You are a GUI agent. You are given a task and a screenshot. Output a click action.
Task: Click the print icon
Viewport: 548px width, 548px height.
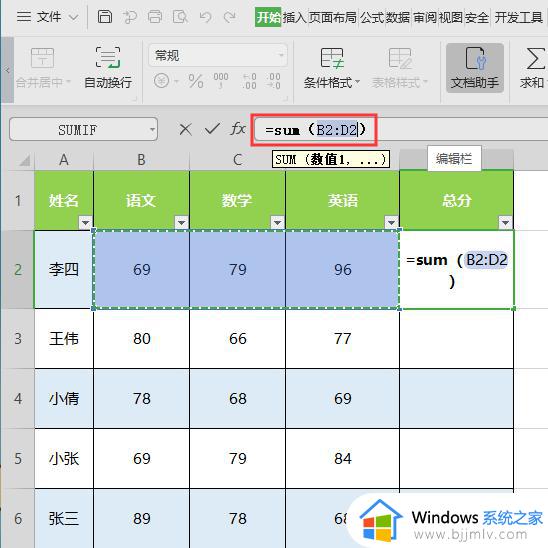(155, 17)
